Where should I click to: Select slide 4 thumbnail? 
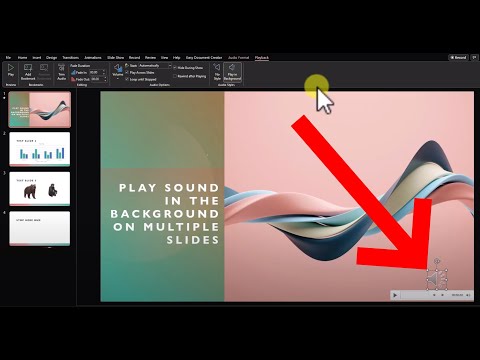(40, 228)
